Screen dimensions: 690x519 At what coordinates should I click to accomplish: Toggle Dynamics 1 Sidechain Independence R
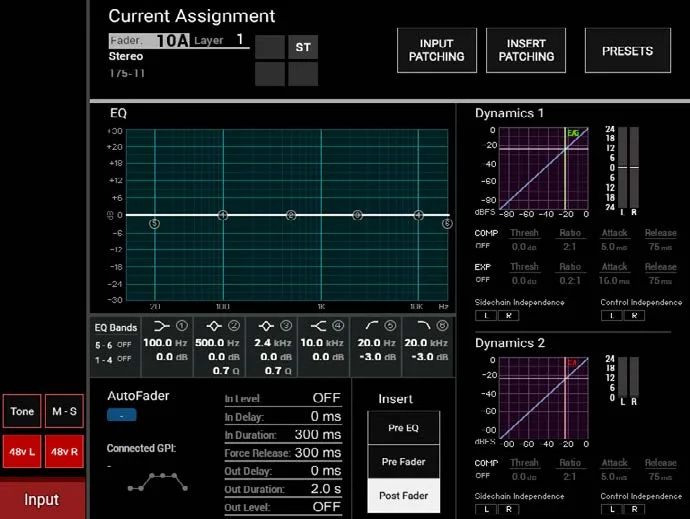[x=508, y=316]
